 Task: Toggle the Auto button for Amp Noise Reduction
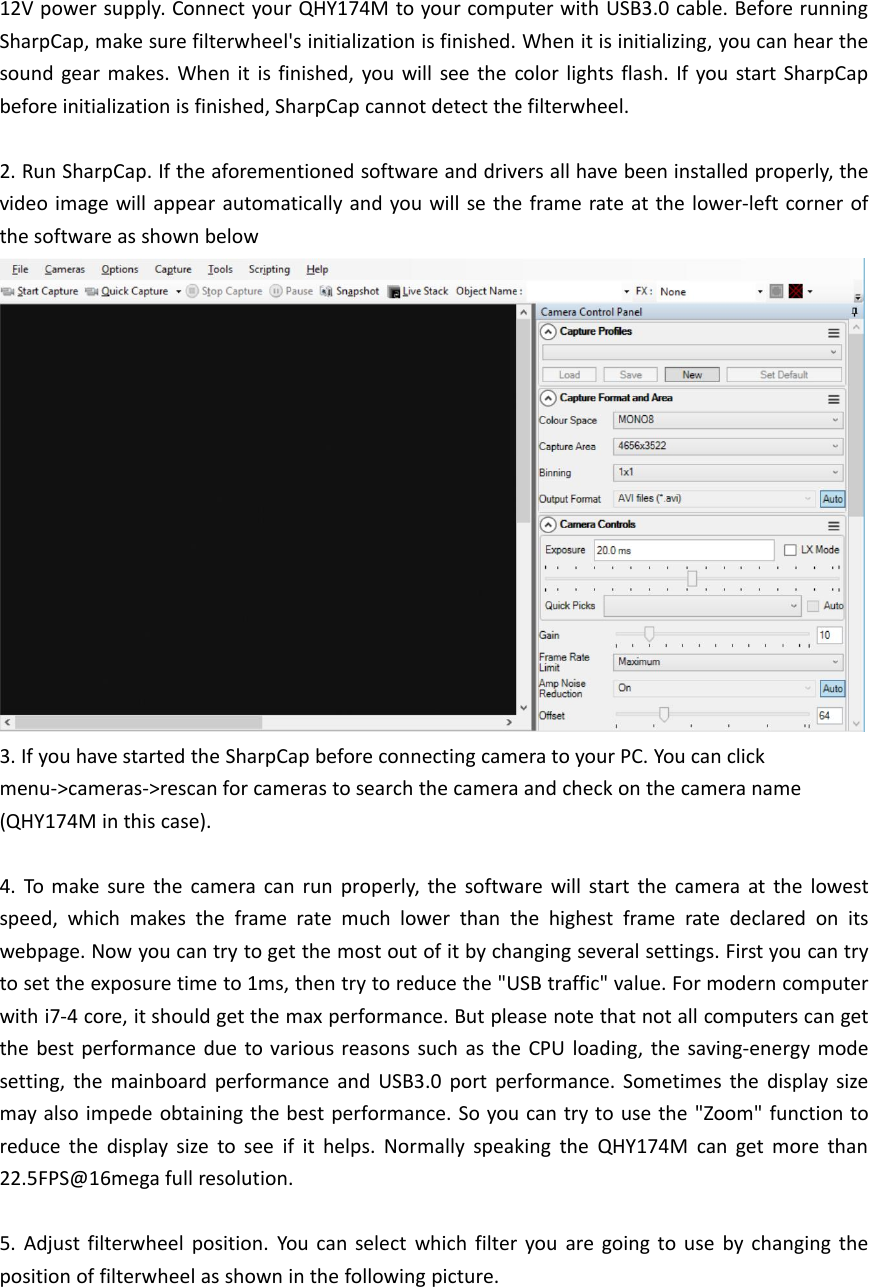tap(832, 689)
